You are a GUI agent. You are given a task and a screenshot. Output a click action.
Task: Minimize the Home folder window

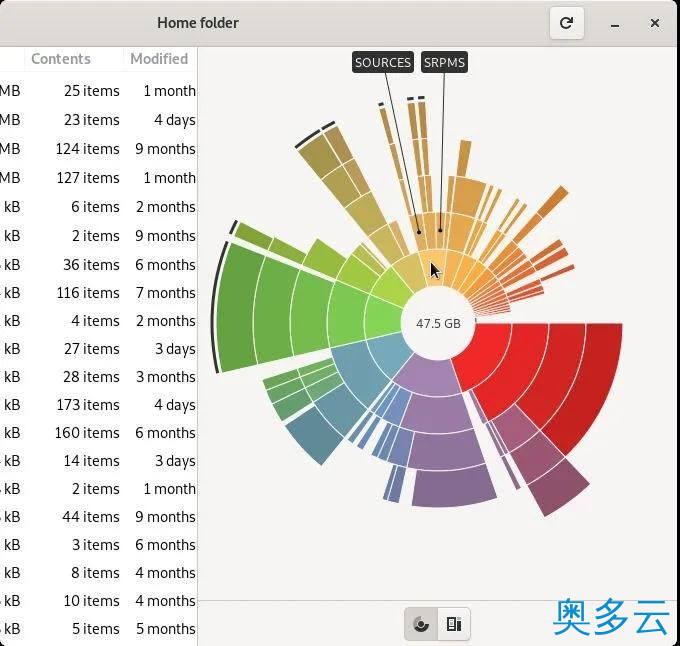click(x=614, y=23)
